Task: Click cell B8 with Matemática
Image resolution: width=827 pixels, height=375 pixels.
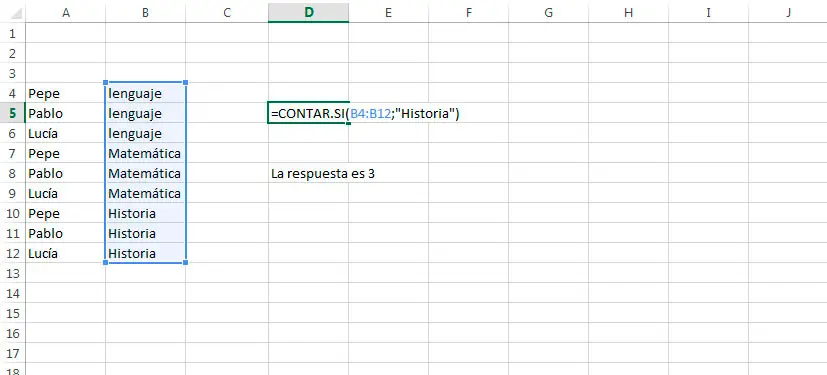Action: click(146, 174)
